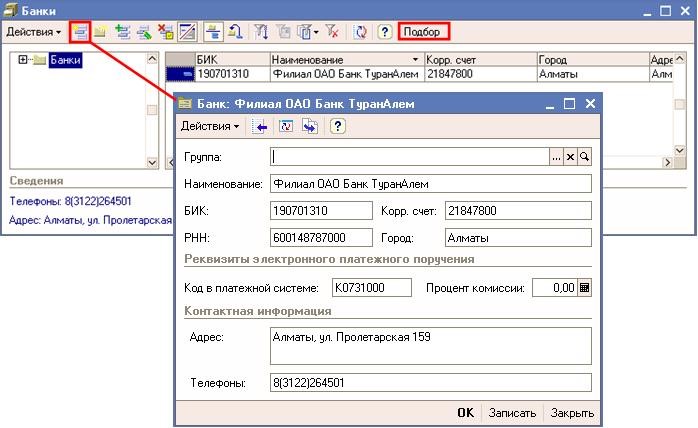
Task: Click the ellipsis selector button in Группа field
Action: click(556, 157)
